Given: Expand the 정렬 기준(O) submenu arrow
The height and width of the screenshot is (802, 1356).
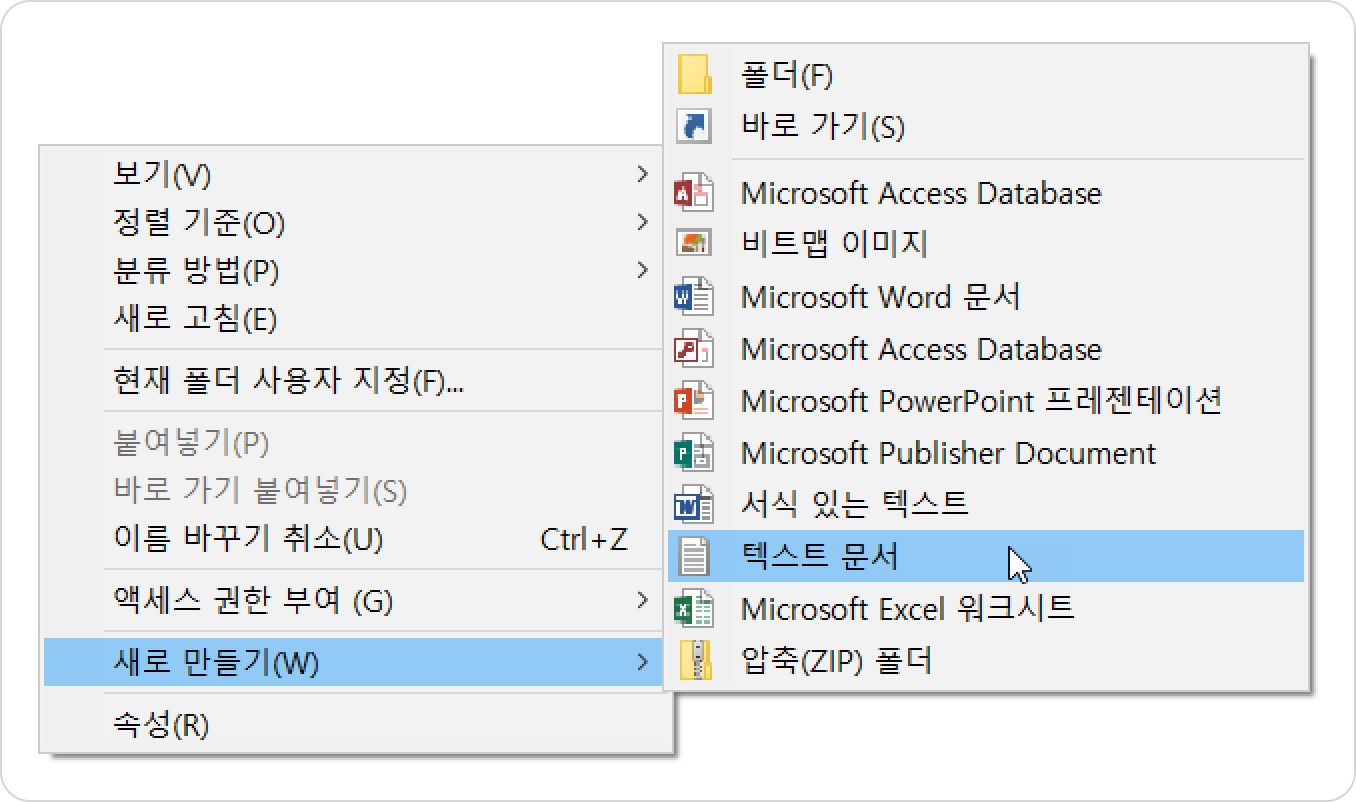Looking at the screenshot, I should 642,222.
